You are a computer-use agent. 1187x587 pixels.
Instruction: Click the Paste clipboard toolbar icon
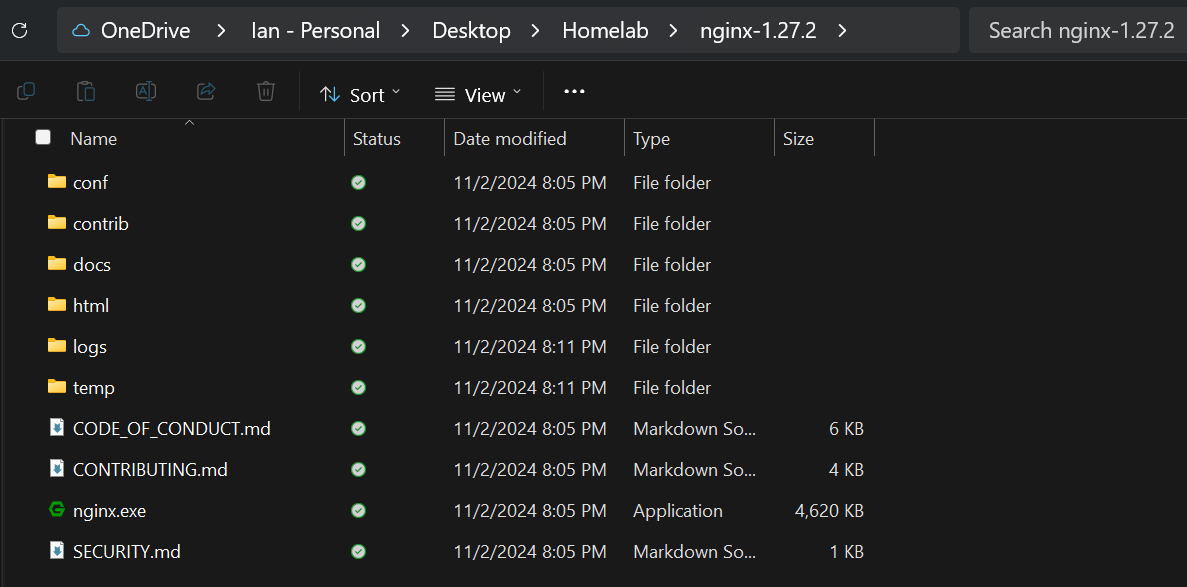[x=86, y=92]
